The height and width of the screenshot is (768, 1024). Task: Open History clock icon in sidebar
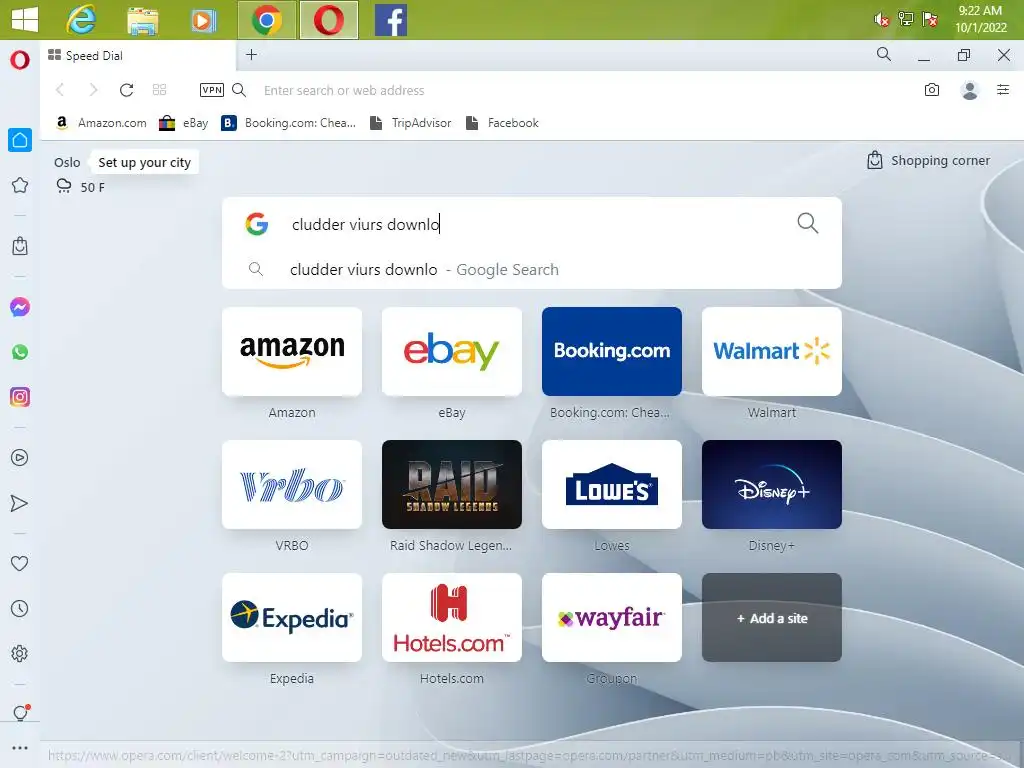20,609
